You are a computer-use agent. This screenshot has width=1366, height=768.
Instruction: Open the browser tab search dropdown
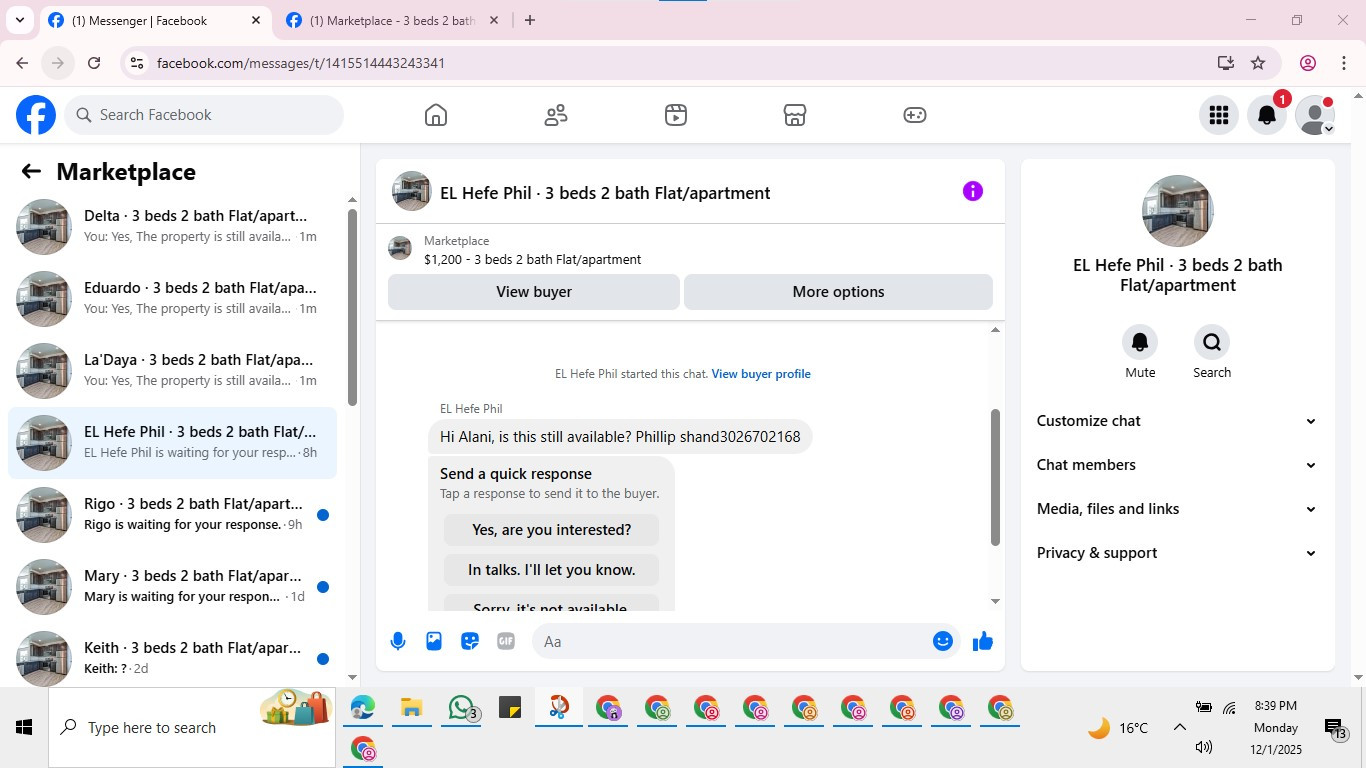tap(19, 20)
